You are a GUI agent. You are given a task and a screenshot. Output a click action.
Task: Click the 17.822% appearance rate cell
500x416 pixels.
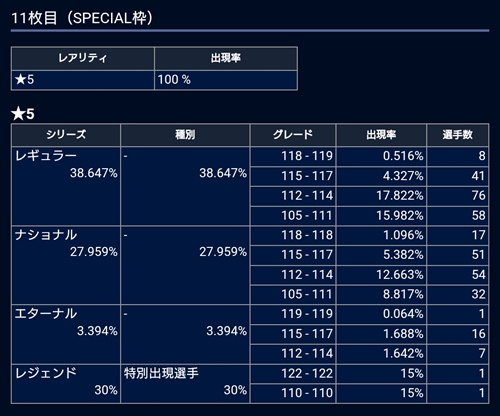point(381,196)
